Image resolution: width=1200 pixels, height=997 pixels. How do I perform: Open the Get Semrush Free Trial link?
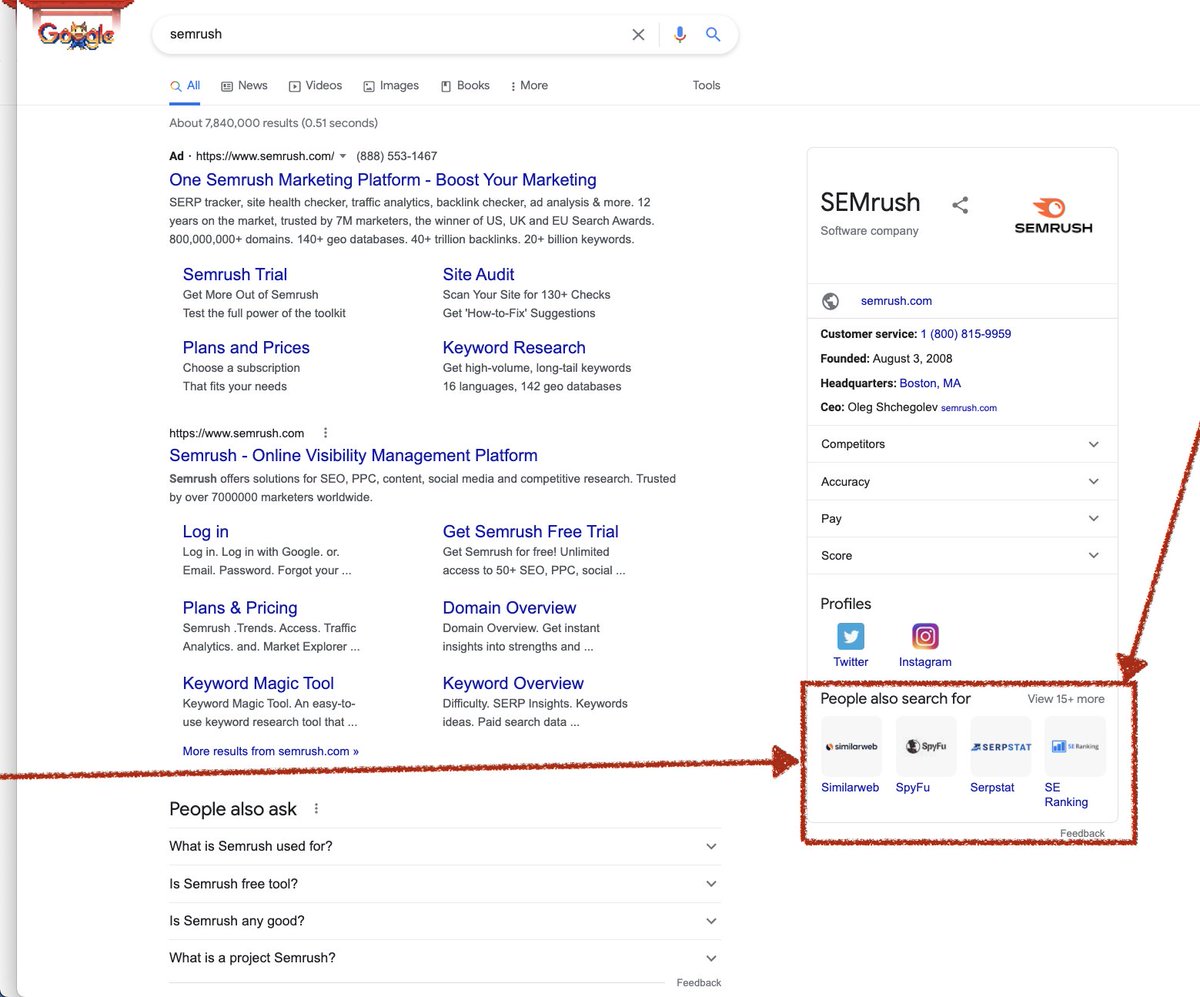point(531,531)
